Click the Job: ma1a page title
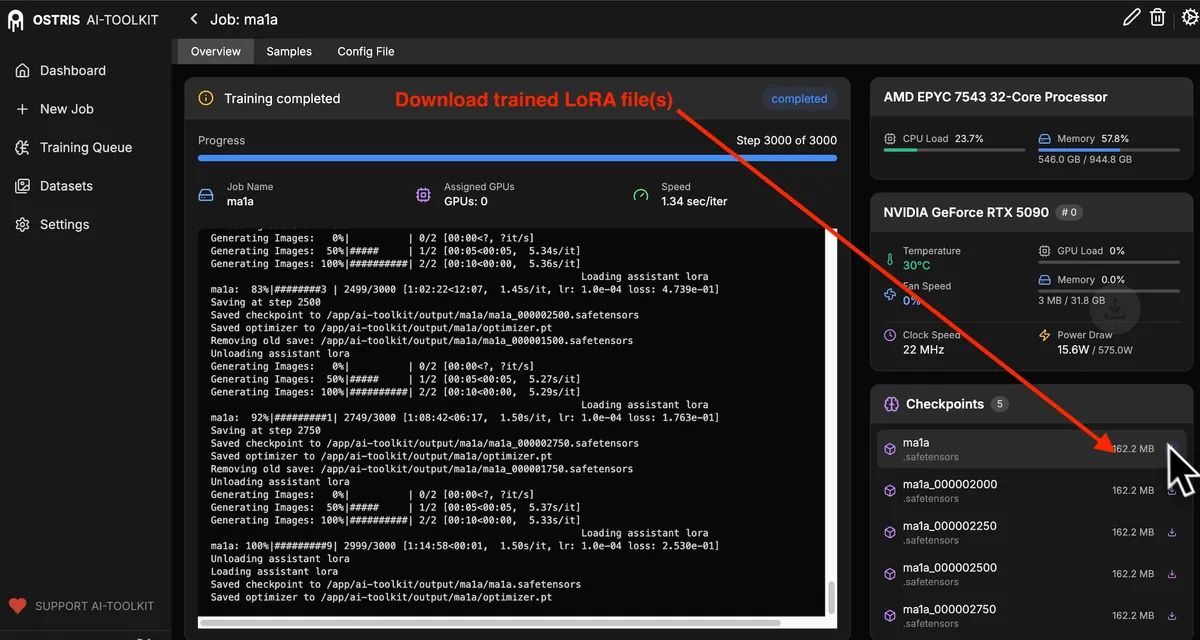The width and height of the screenshot is (1200, 640). [244, 19]
